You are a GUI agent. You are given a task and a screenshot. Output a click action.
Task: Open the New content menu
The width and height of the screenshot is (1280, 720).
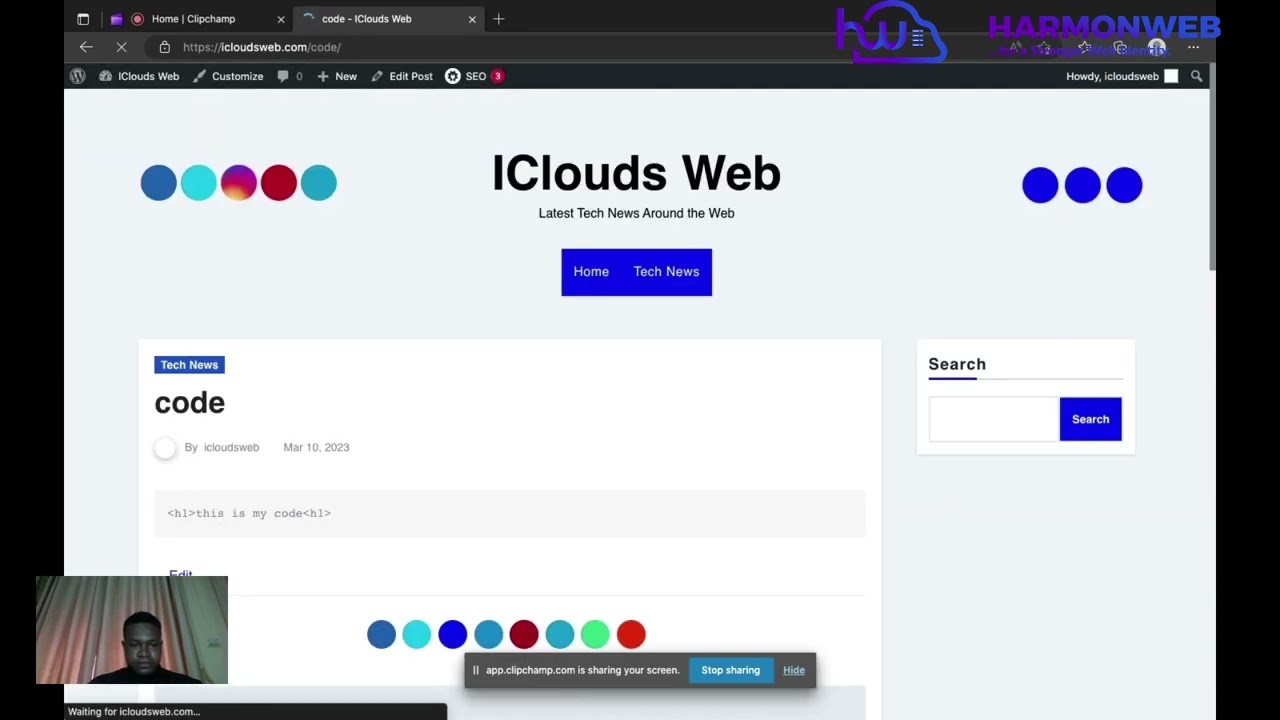coord(337,76)
